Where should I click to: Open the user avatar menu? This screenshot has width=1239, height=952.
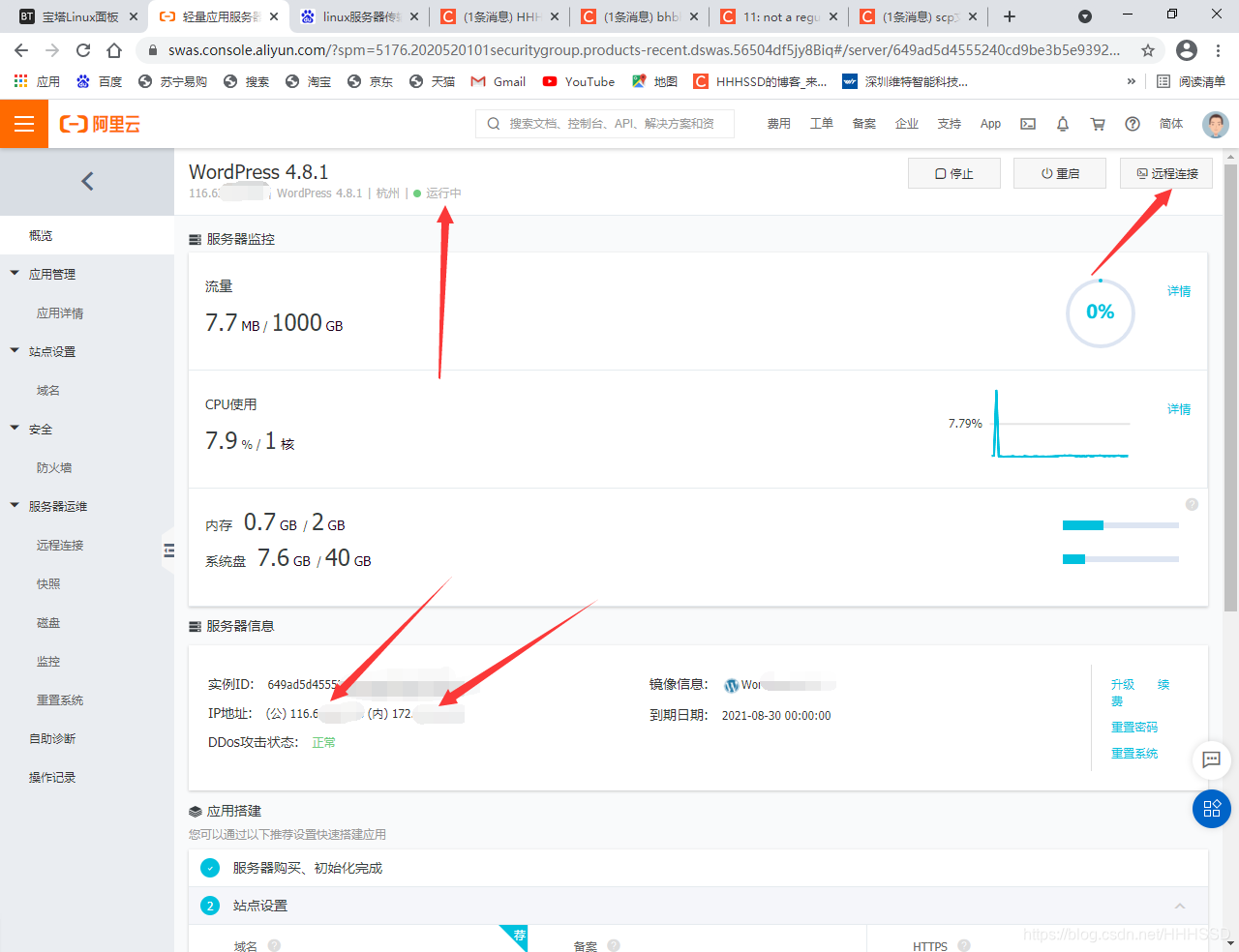pos(1216,124)
